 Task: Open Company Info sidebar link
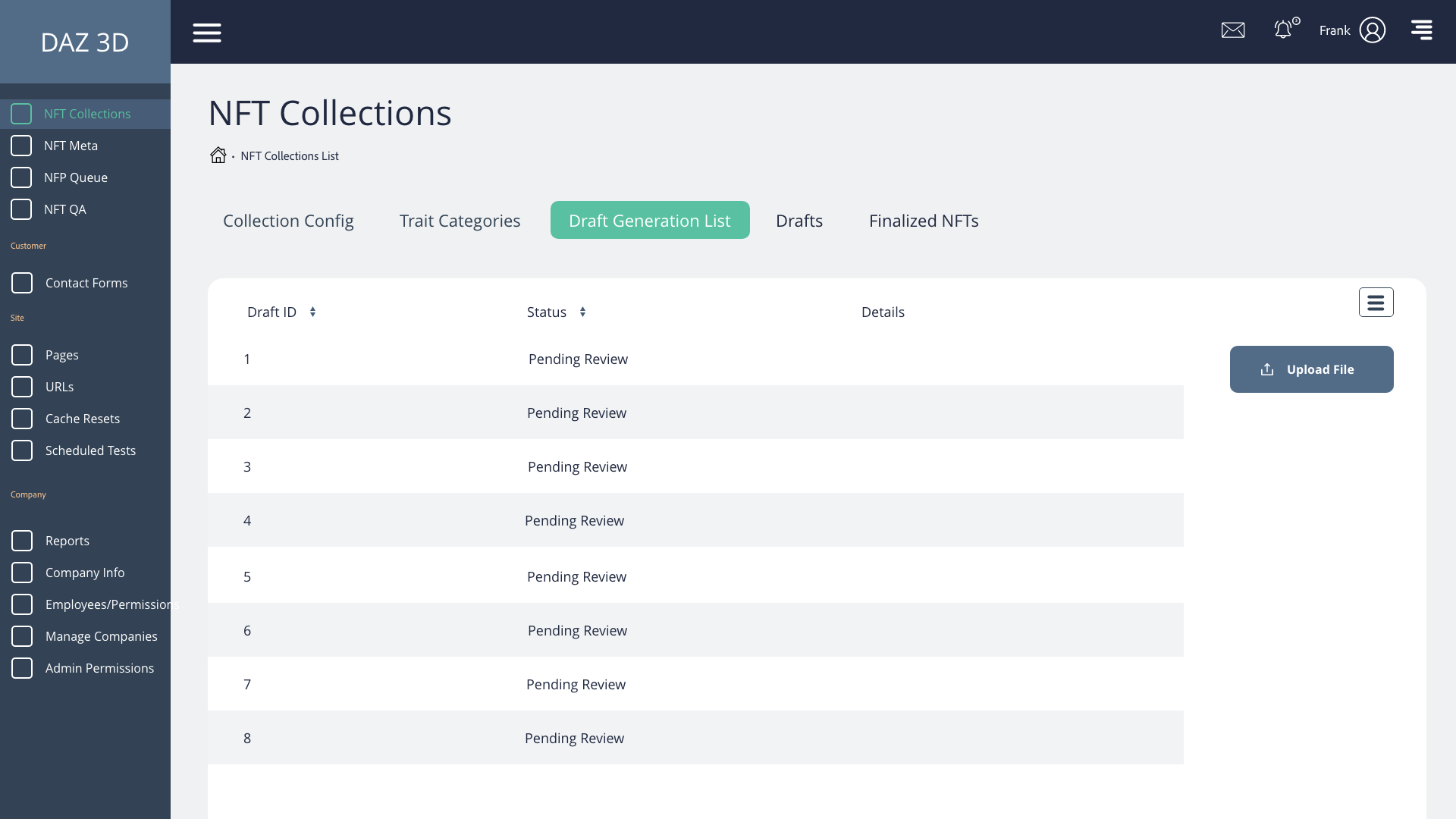coord(85,573)
